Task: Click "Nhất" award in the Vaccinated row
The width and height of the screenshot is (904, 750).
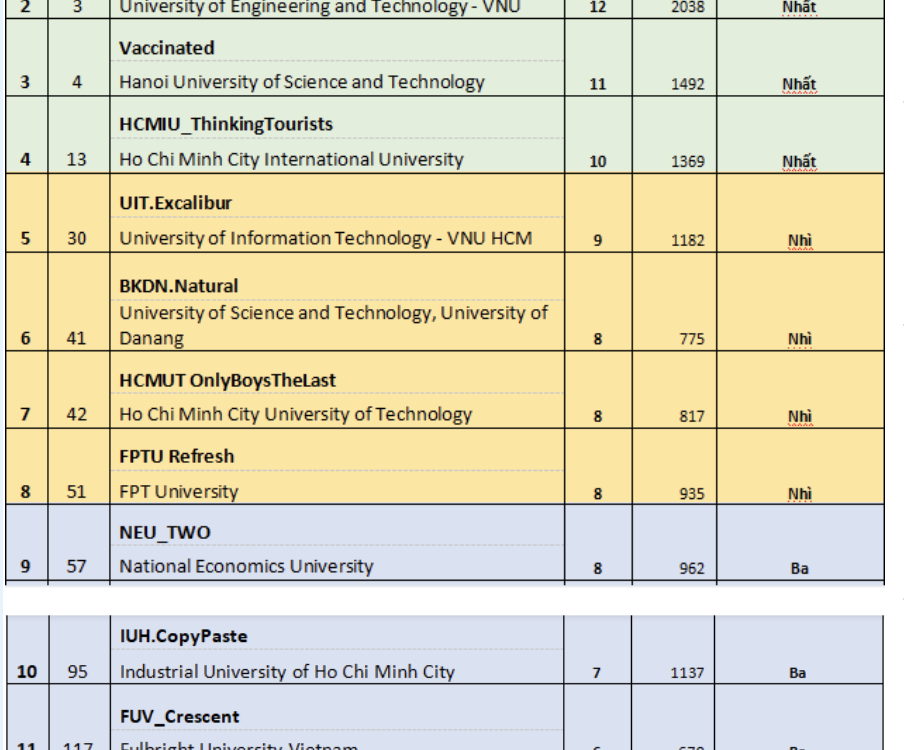Action: [799, 84]
